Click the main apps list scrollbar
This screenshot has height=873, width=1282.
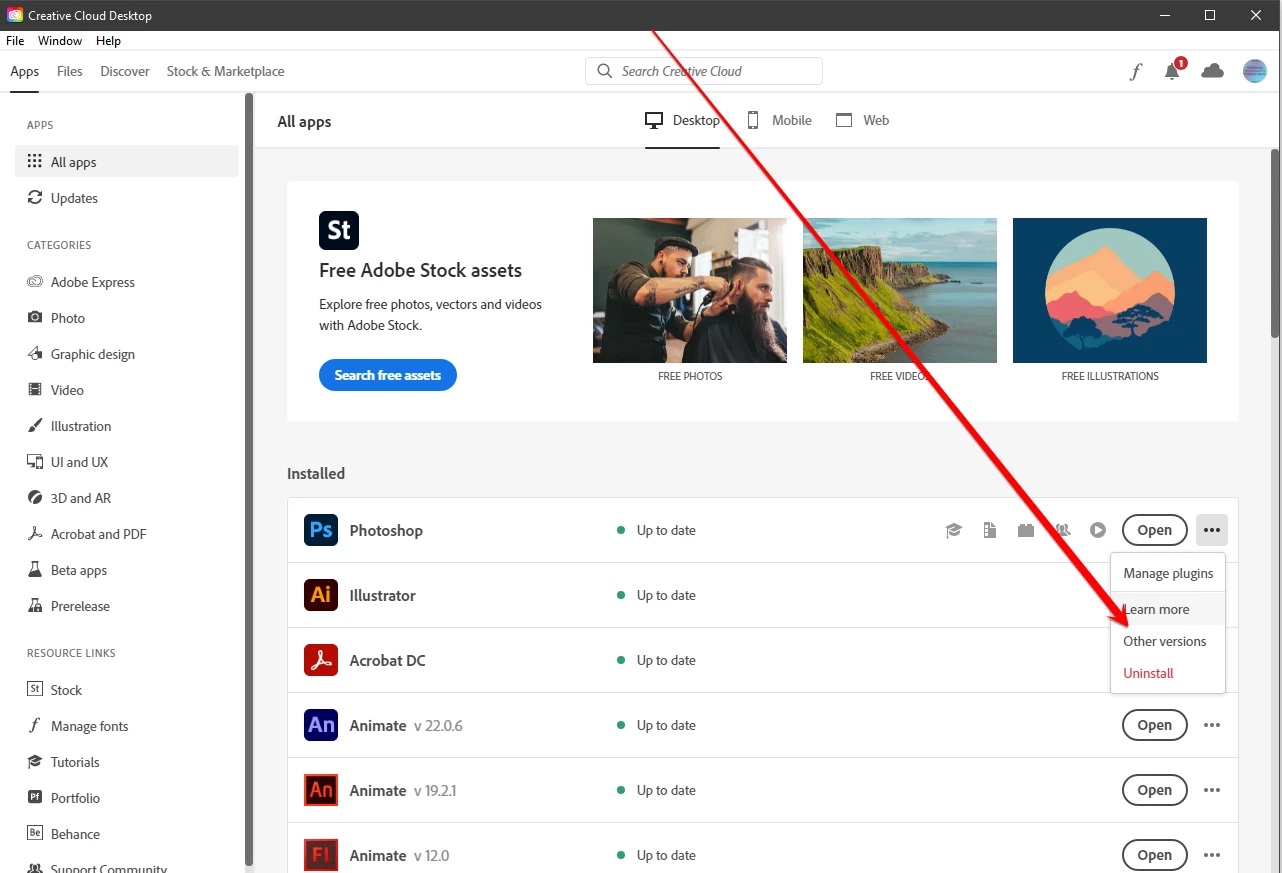(x=1275, y=245)
